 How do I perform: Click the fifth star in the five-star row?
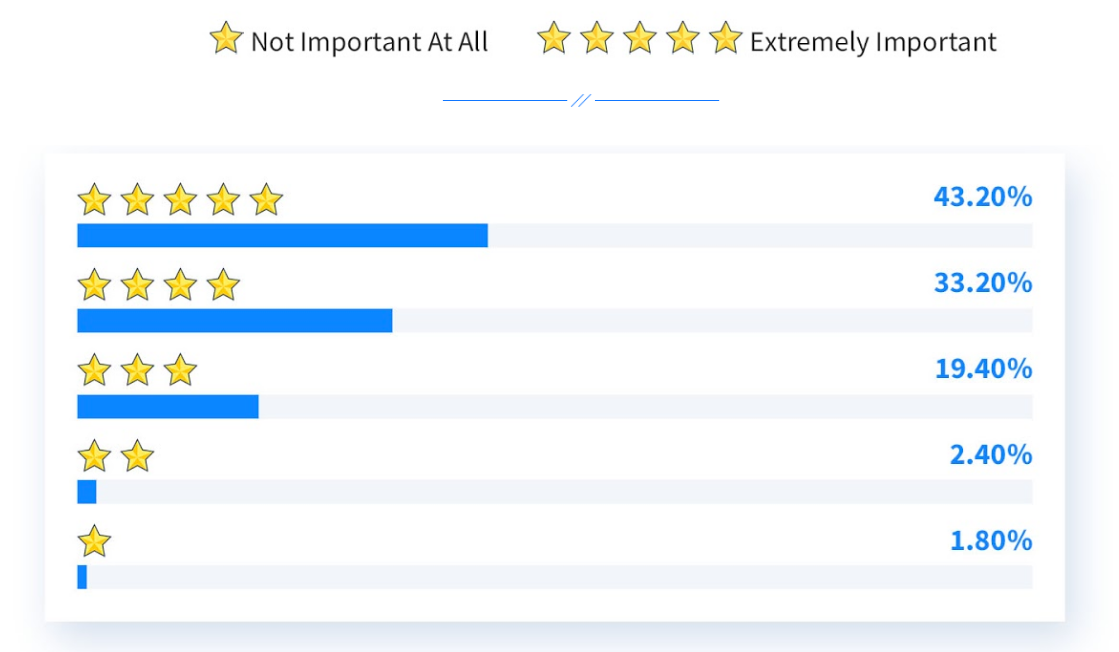(266, 200)
